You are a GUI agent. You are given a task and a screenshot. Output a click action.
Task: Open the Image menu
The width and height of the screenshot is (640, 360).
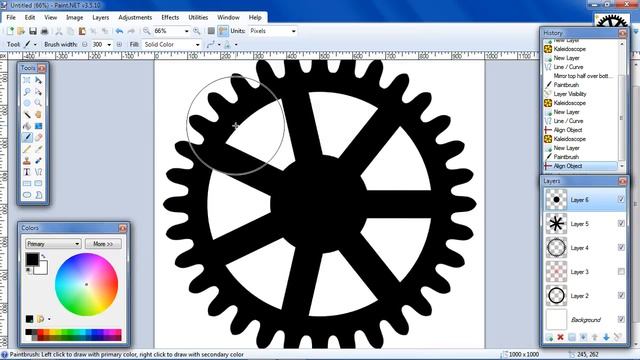(x=74, y=18)
